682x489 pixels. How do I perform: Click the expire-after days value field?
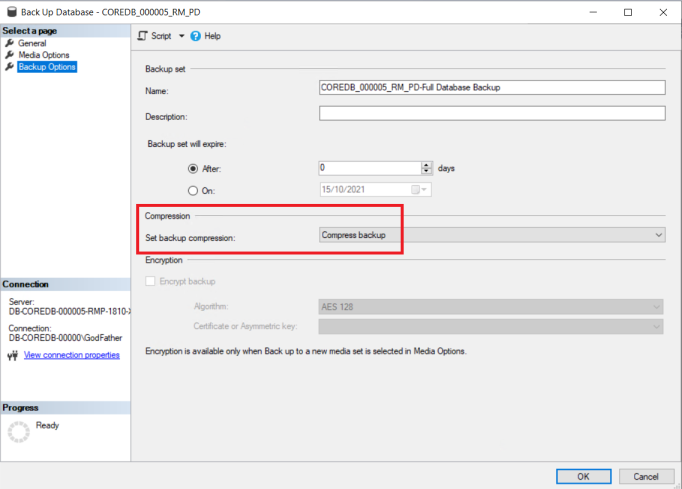[x=370, y=168]
